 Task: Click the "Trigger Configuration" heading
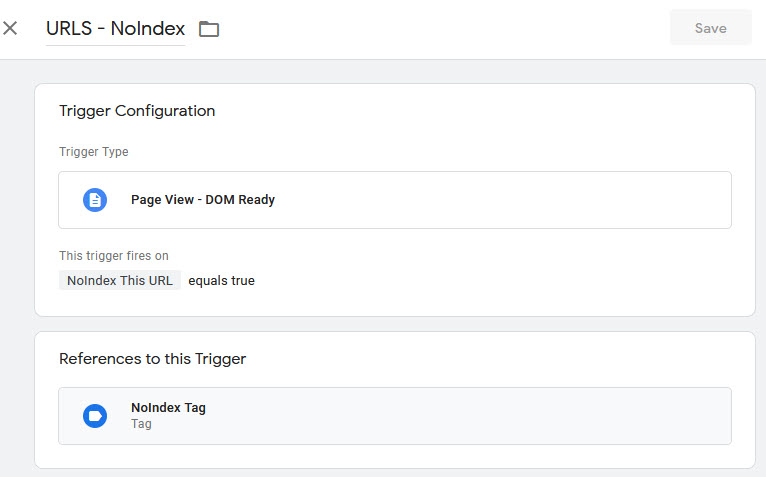point(137,111)
